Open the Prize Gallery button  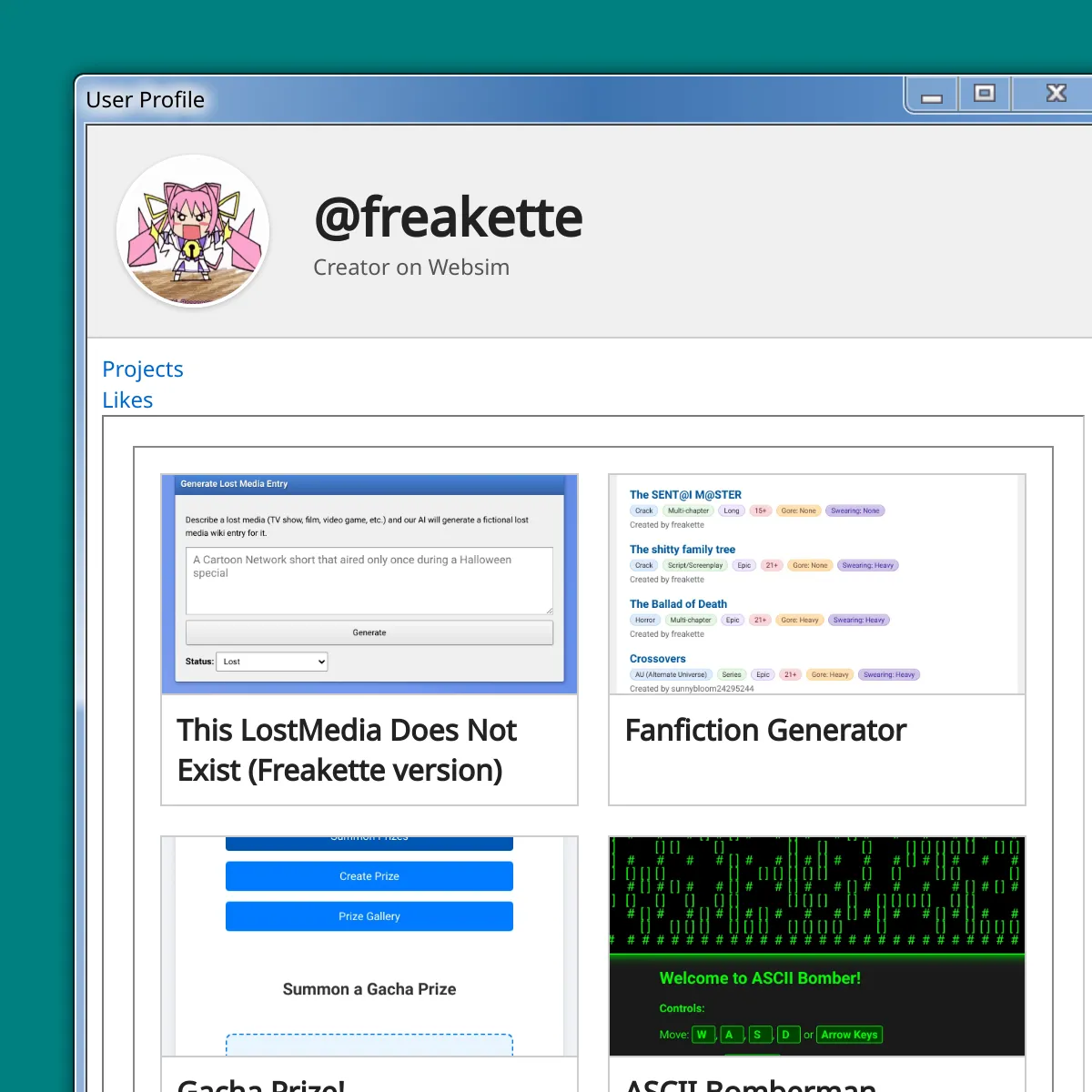(369, 916)
